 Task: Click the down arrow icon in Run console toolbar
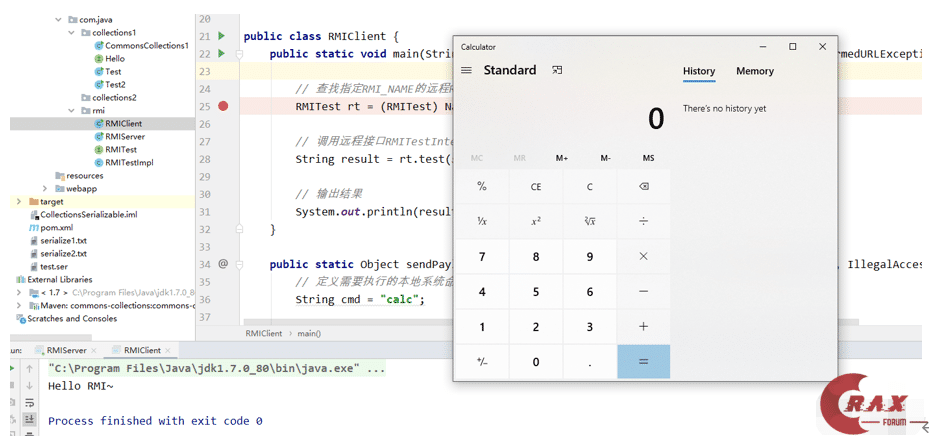29,386
